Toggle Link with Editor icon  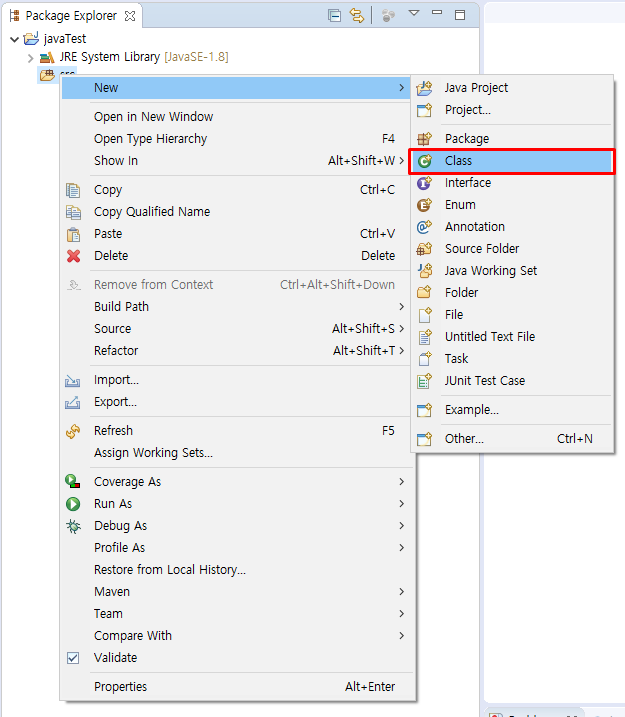tap(357, 16)
